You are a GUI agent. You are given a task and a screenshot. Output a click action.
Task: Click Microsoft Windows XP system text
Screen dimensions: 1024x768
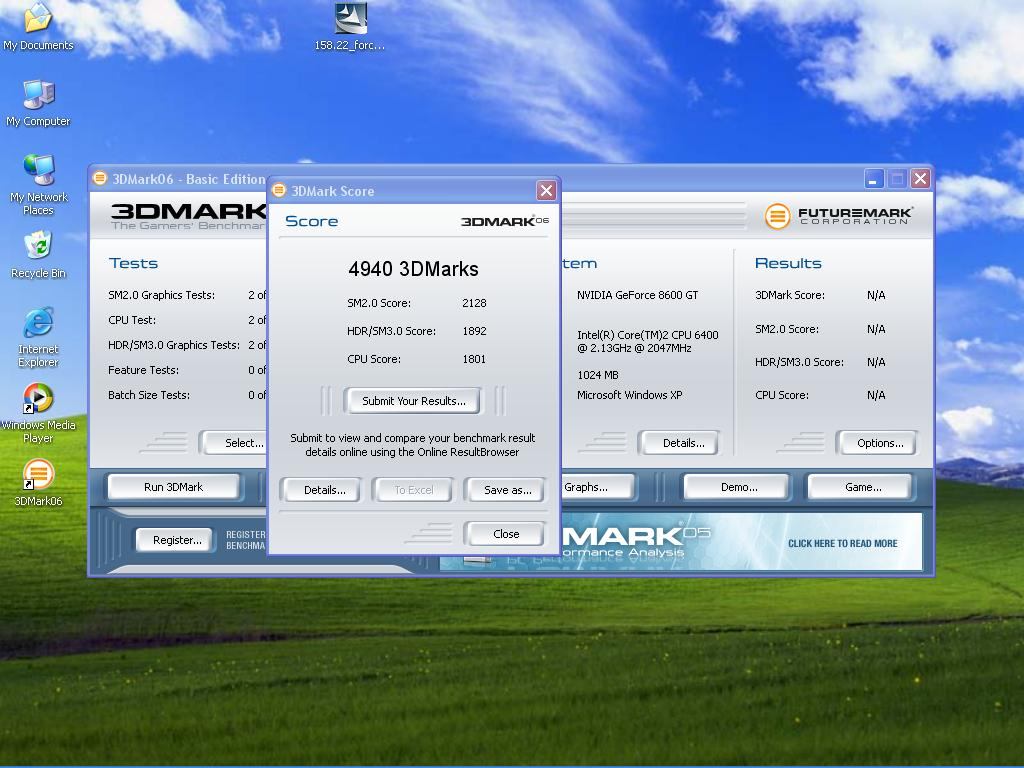630,395
